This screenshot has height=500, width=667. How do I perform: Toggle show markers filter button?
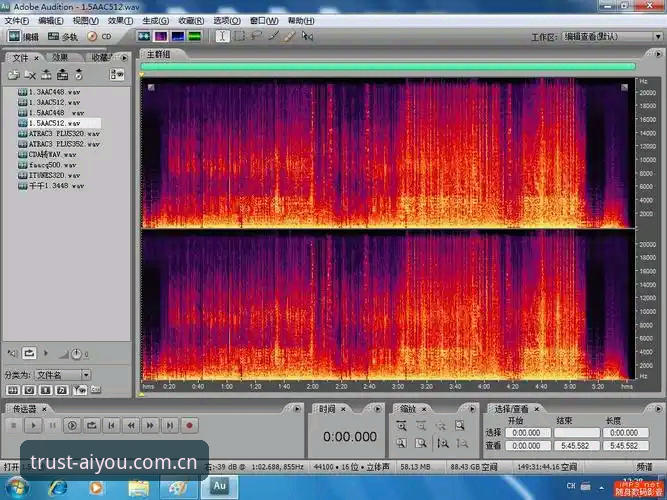pos(80,390)
